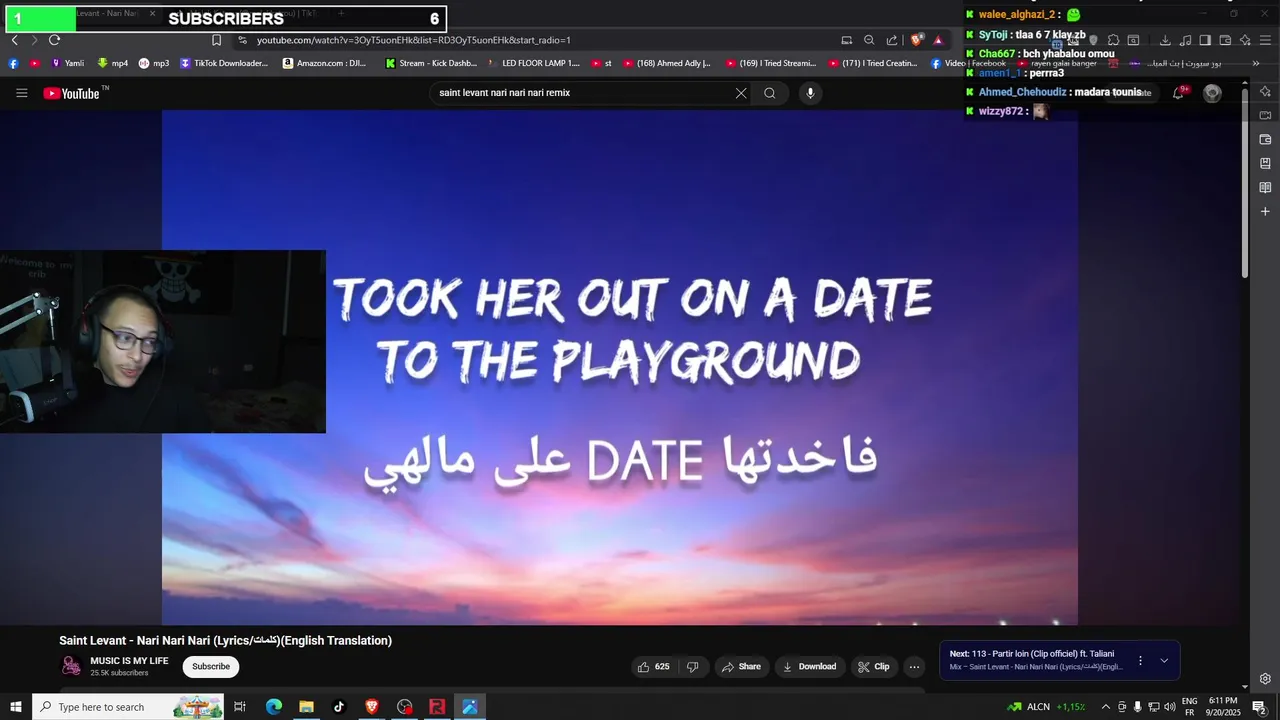Open reading list icon in the sidebar
Viewport: 1280px width, 720px height.
point(1265,187)
